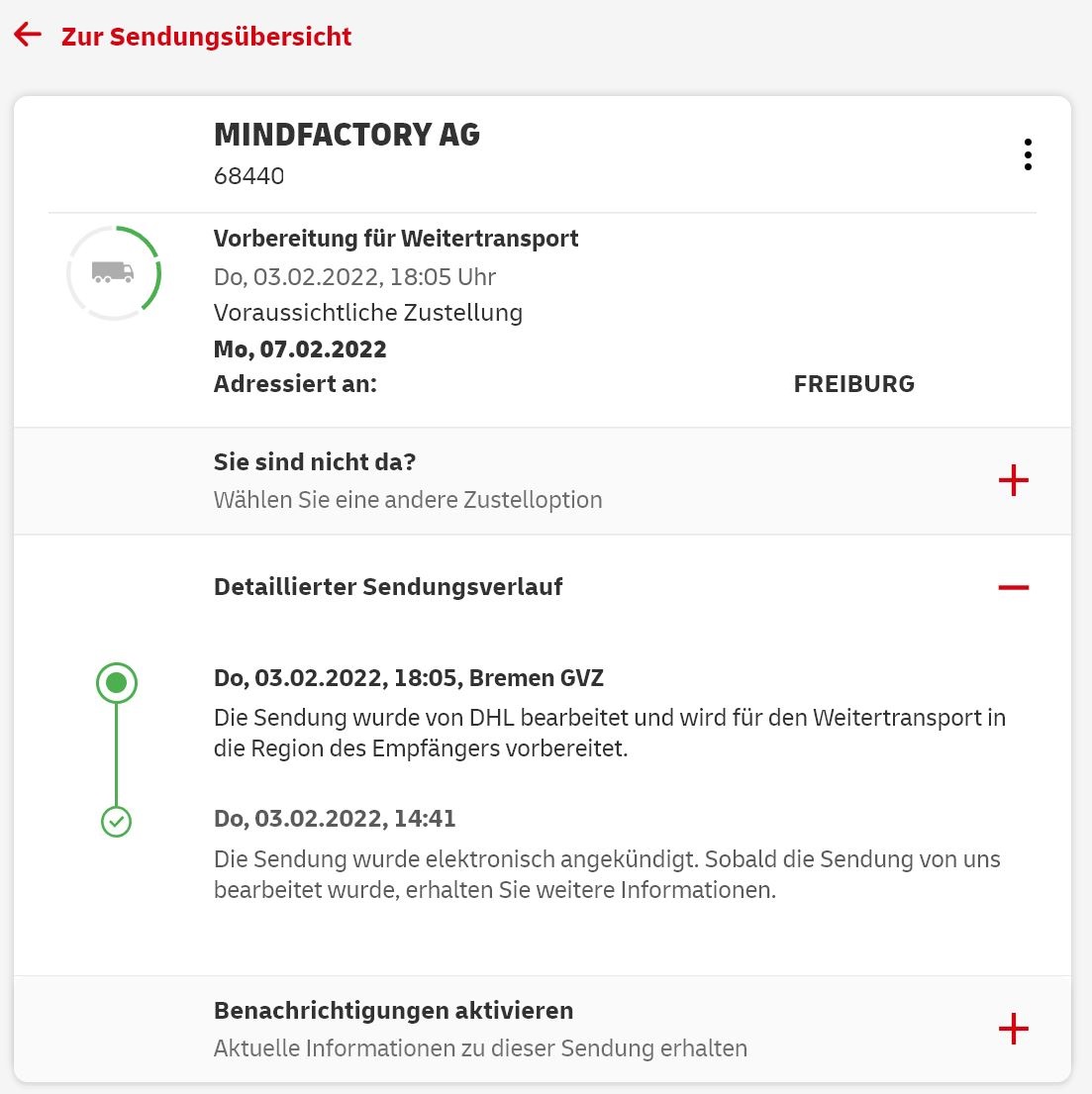Click the green checkmark timeline marker
The width and height of the screenshot is (1092, 1094).
click(x=117, y=821)
